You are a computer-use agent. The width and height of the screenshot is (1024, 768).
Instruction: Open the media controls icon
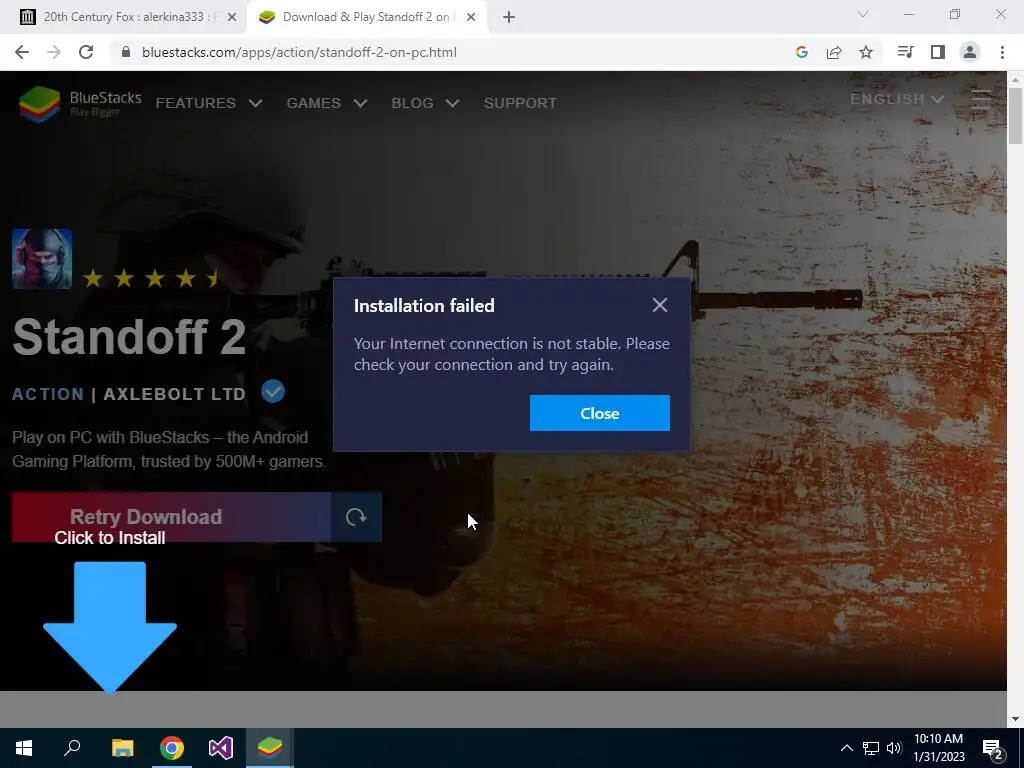click(x=905, y=52)
